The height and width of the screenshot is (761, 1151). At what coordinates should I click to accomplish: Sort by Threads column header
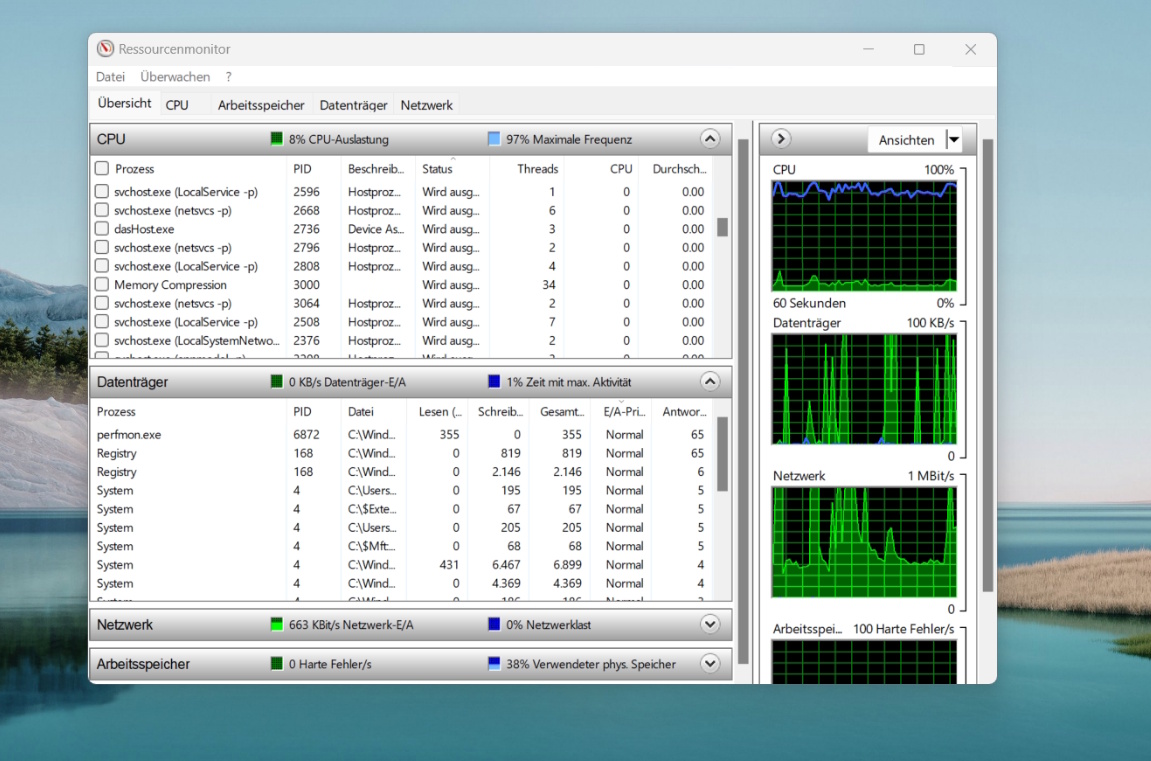[x=537, y=169]
